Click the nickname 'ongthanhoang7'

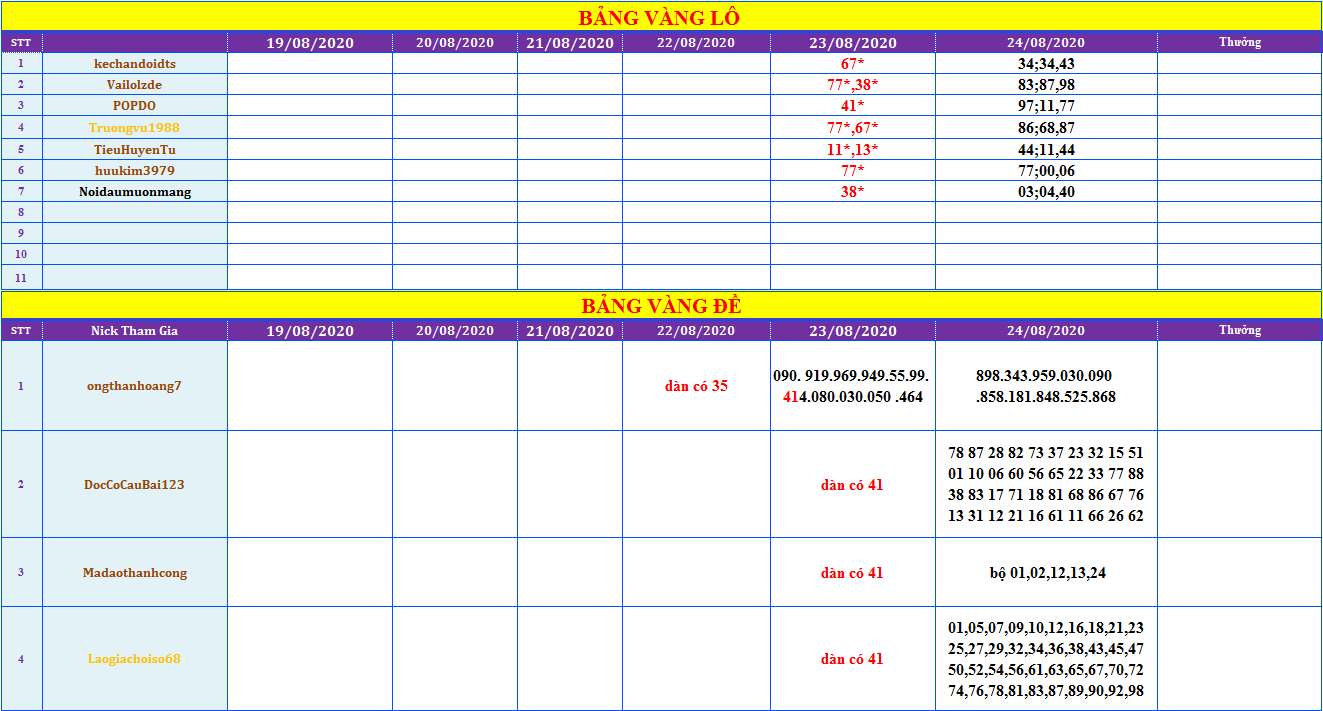click(135, 386)
